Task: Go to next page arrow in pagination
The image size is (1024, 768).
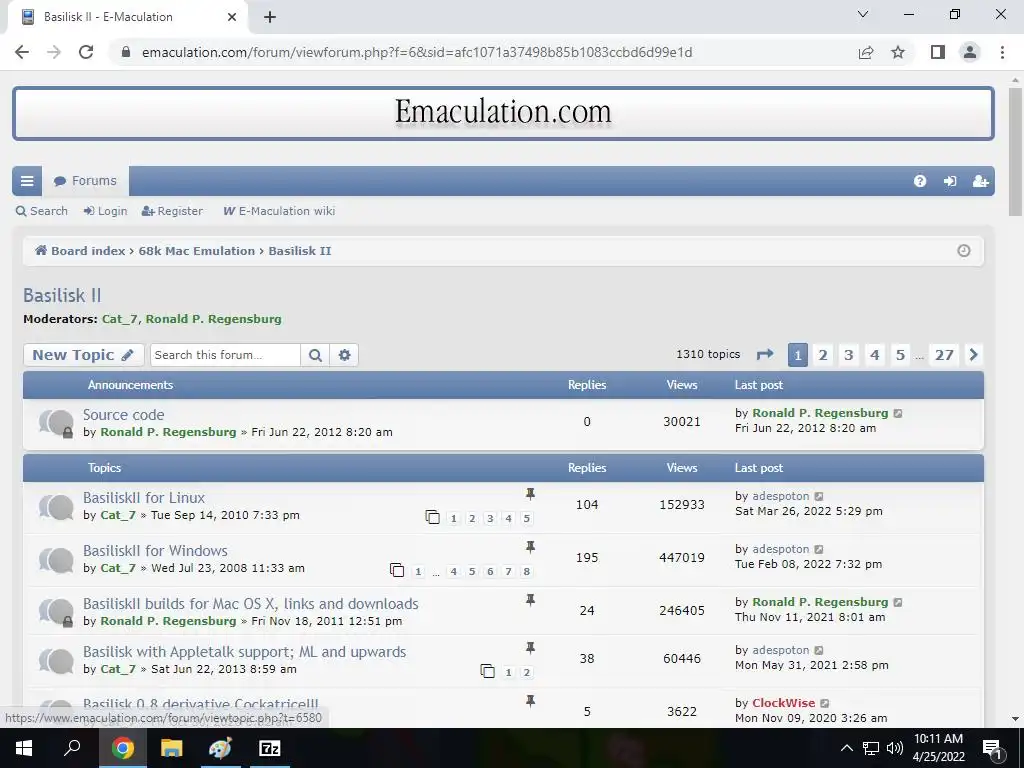Action: point(973,355)
